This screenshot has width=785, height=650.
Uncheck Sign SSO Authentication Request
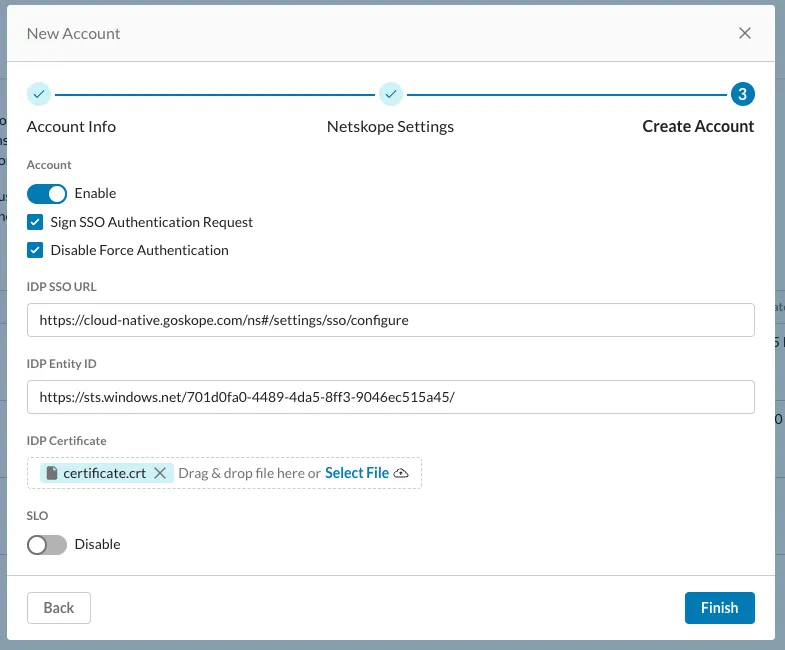click(x=35, y=222)
